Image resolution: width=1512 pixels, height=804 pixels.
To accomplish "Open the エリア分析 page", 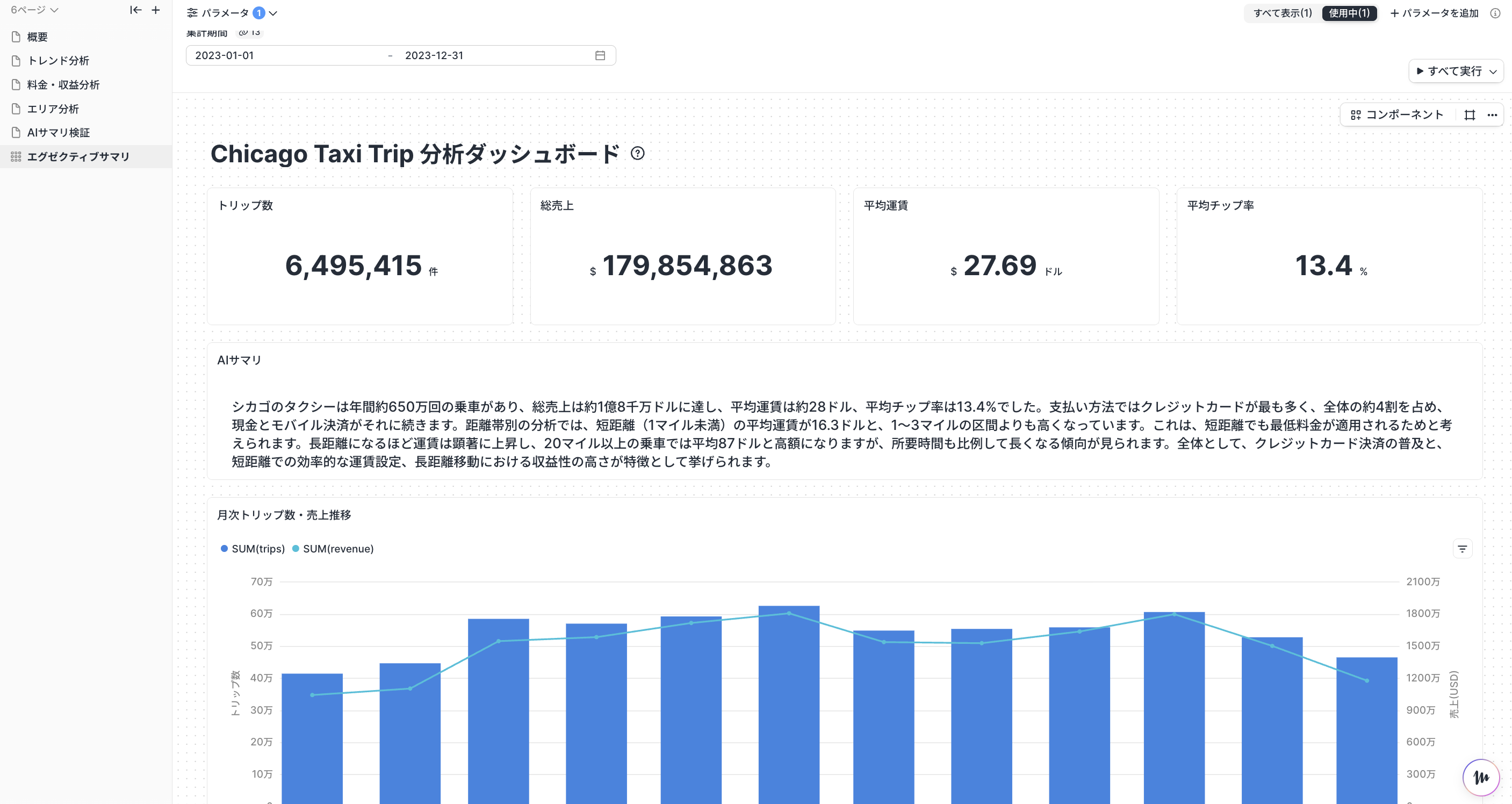I will point(85,109).
